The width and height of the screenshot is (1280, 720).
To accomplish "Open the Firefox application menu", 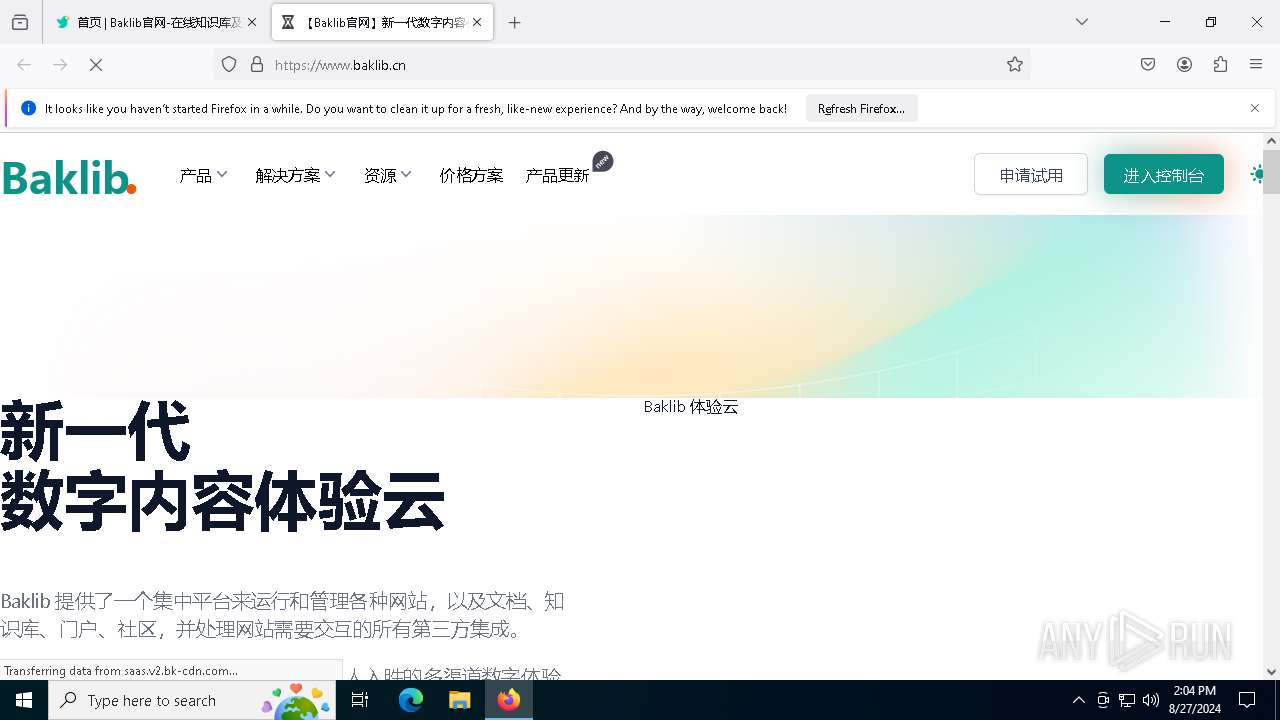I will click(x=1256, y=64).
